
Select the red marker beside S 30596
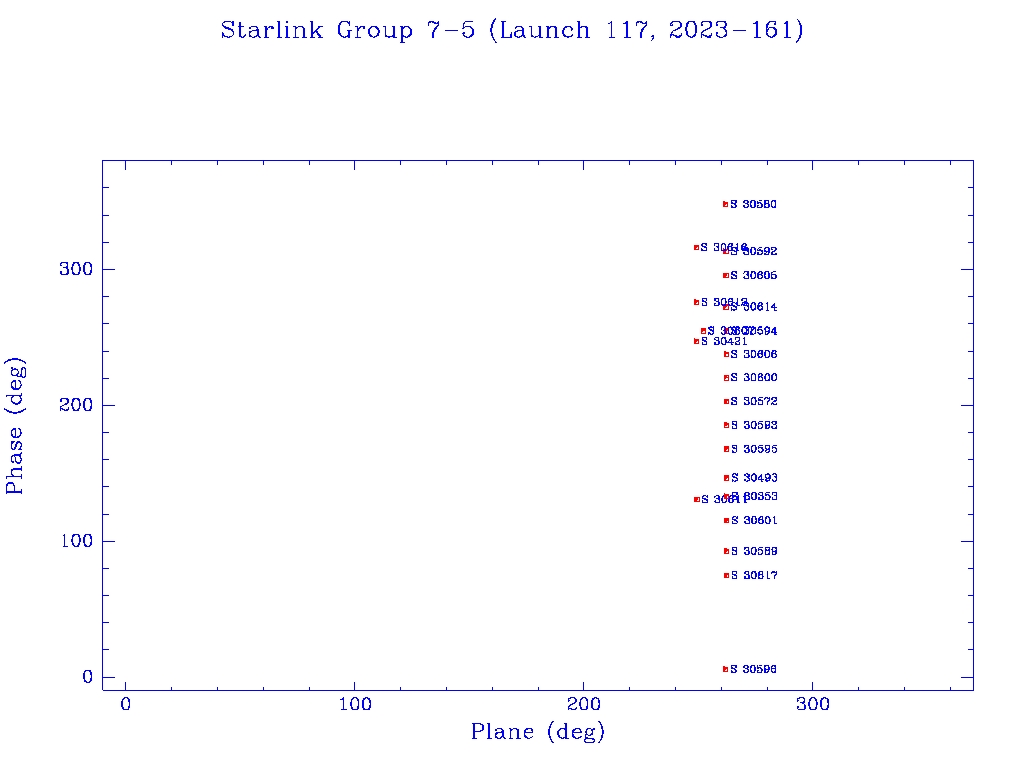pos(726,669)
